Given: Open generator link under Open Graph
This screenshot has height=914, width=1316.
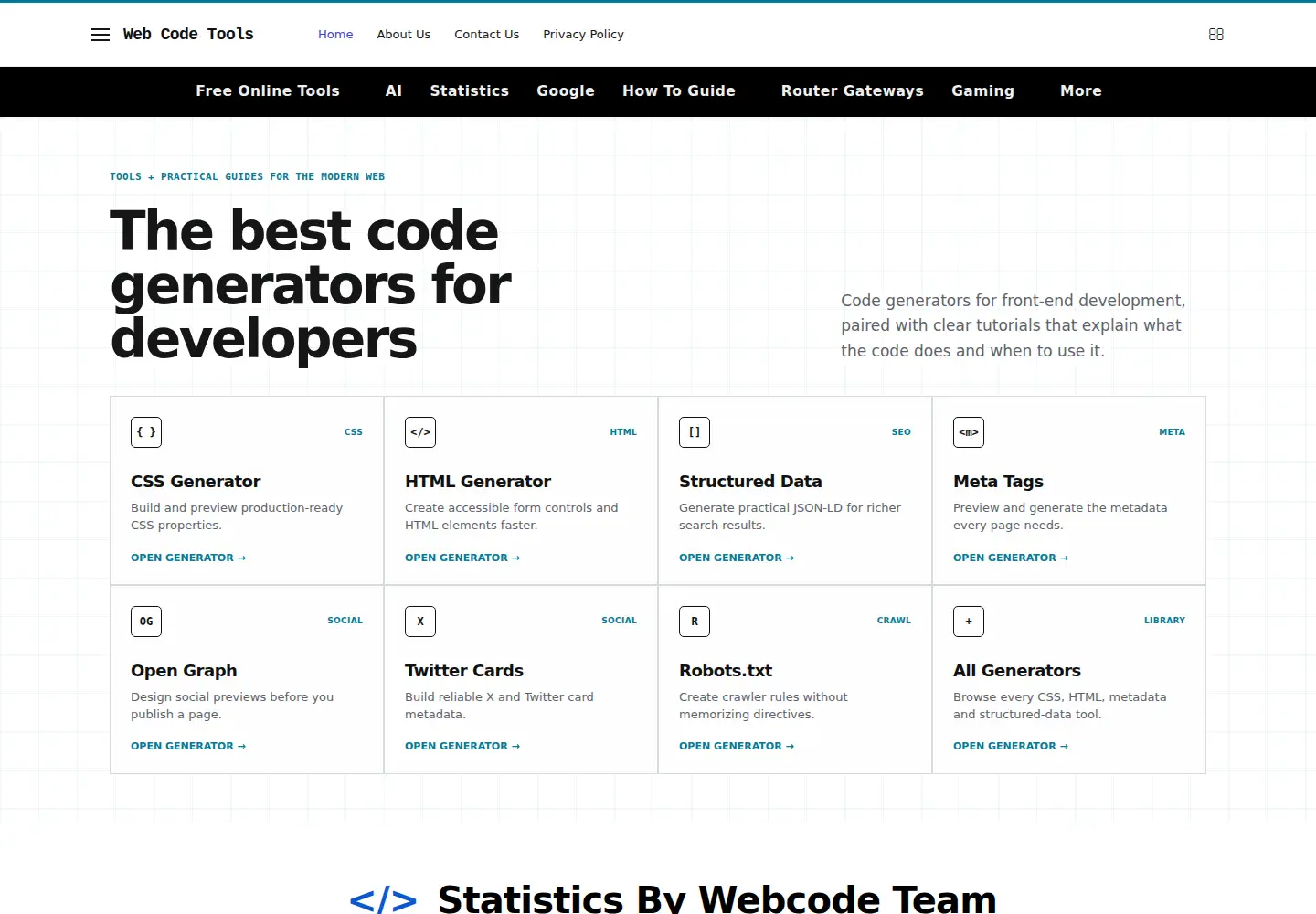Looking at the screenshot, I should click(188, 746).
